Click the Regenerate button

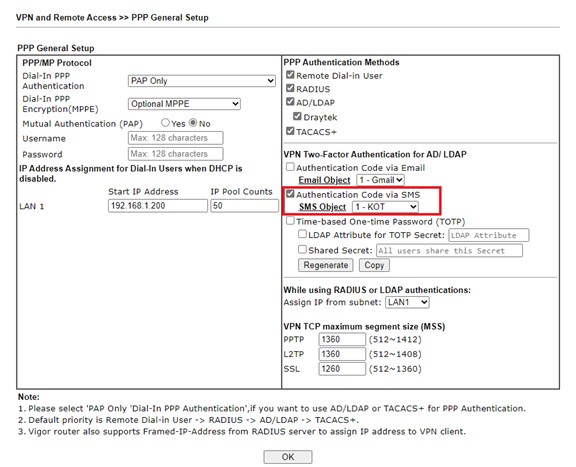pos(325,265)
